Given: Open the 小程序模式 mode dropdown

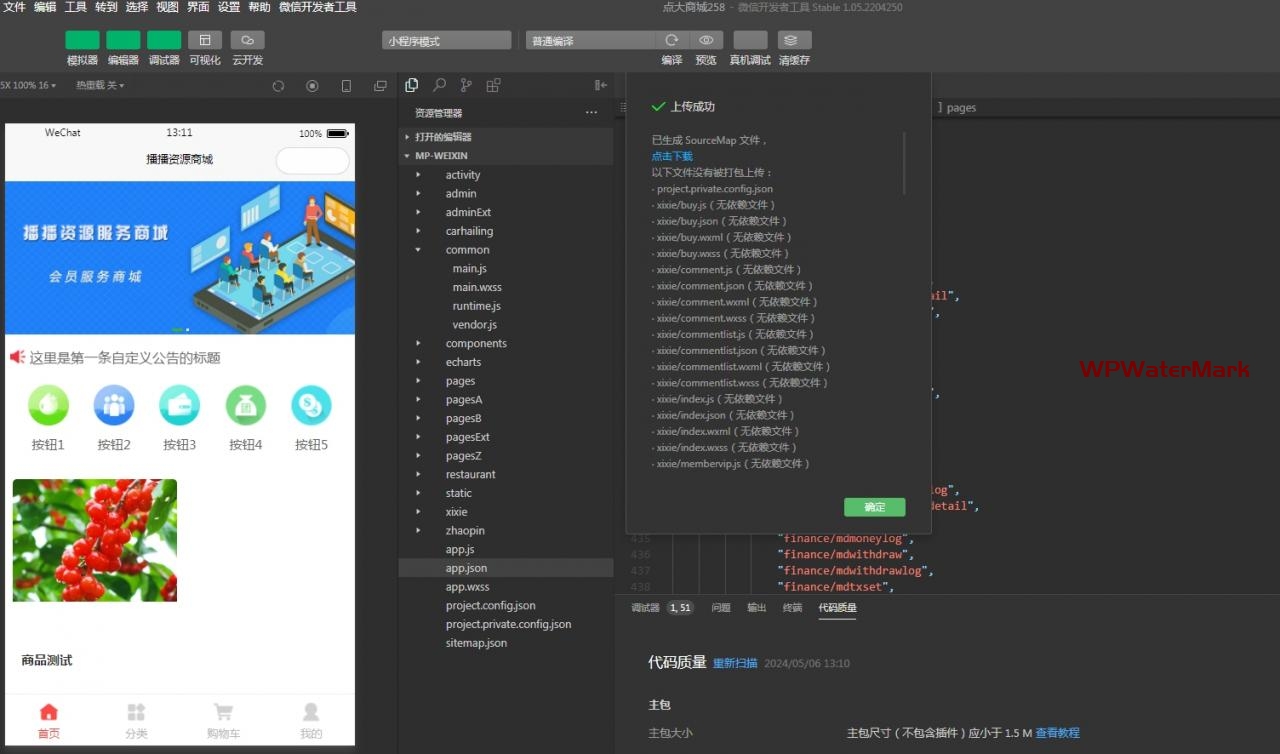Looking at the screenshot, I should tap(446, 41).
